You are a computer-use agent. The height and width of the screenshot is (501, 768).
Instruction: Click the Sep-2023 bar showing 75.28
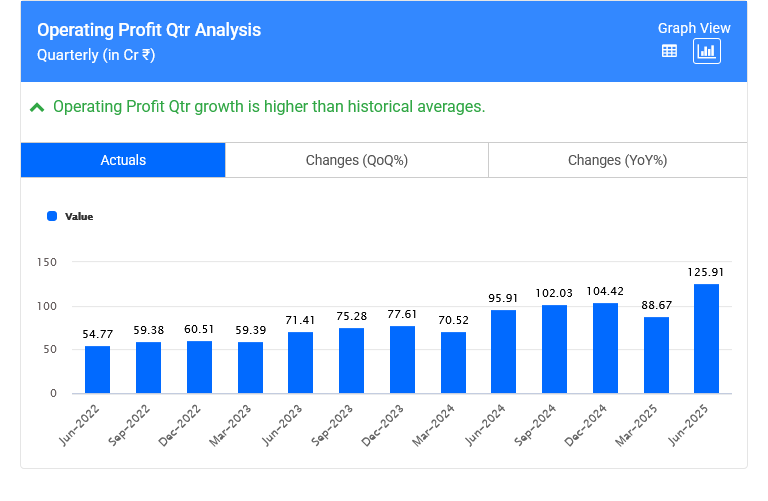[x=351, y=360]
